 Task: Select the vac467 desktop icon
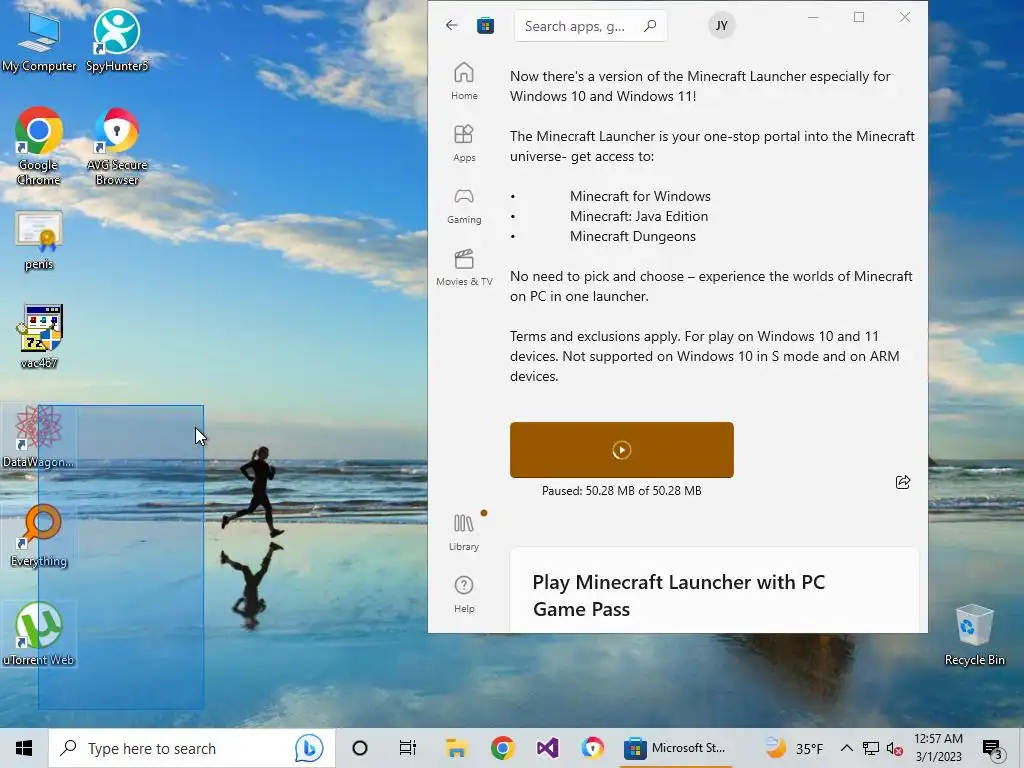39,336
